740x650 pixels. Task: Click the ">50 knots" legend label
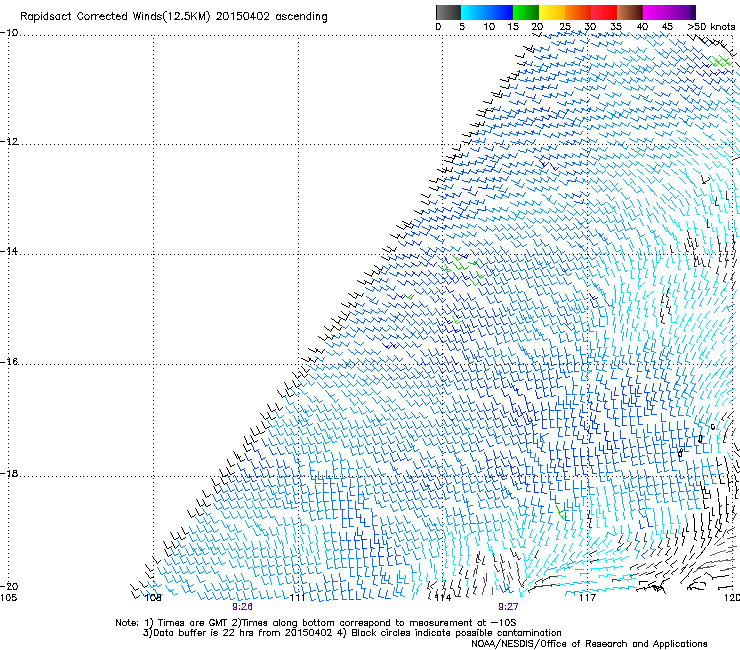(711, 27)
